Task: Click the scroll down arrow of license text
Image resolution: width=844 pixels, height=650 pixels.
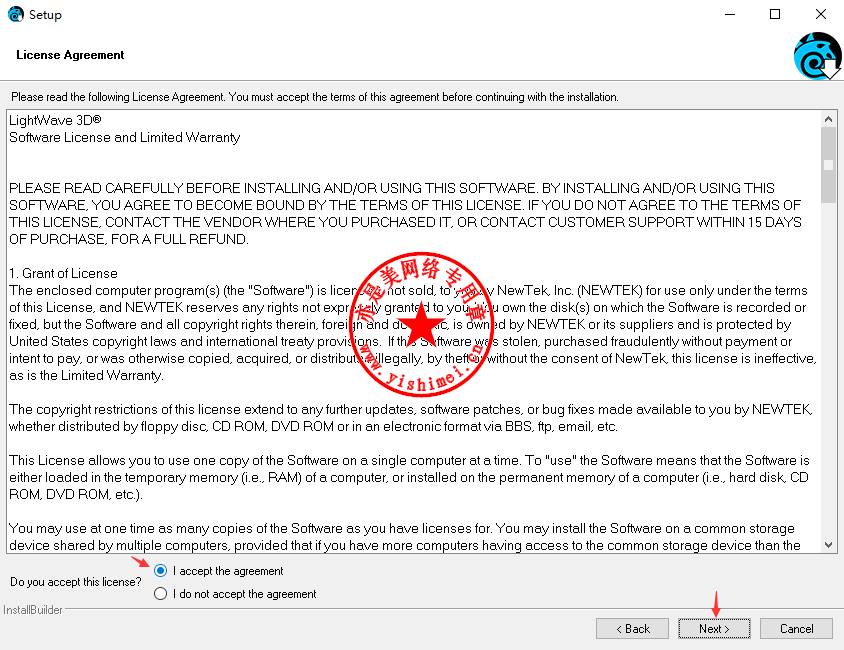Action: [828, 545]
